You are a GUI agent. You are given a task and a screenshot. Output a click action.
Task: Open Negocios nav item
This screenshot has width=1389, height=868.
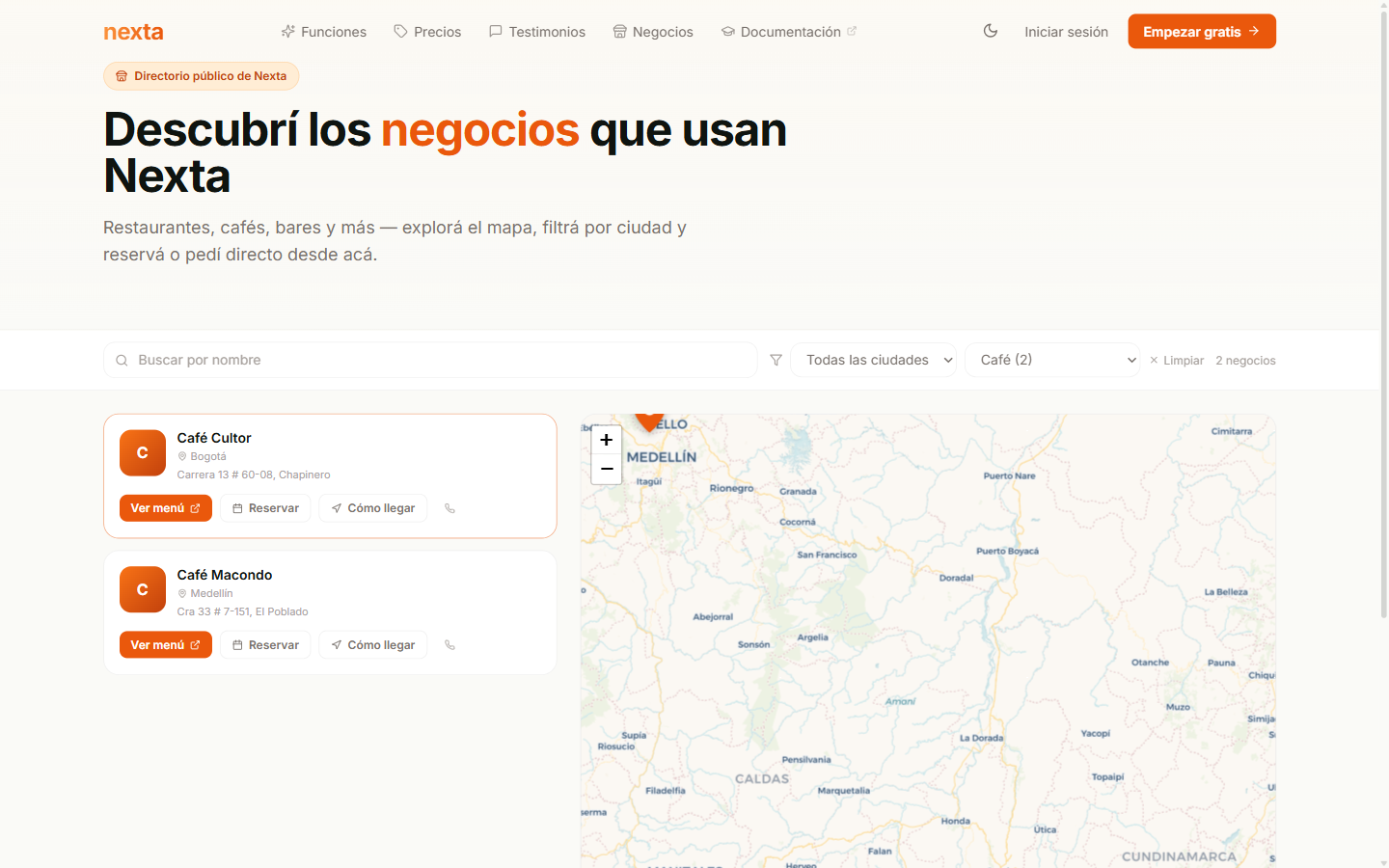(x=653, y=32)
